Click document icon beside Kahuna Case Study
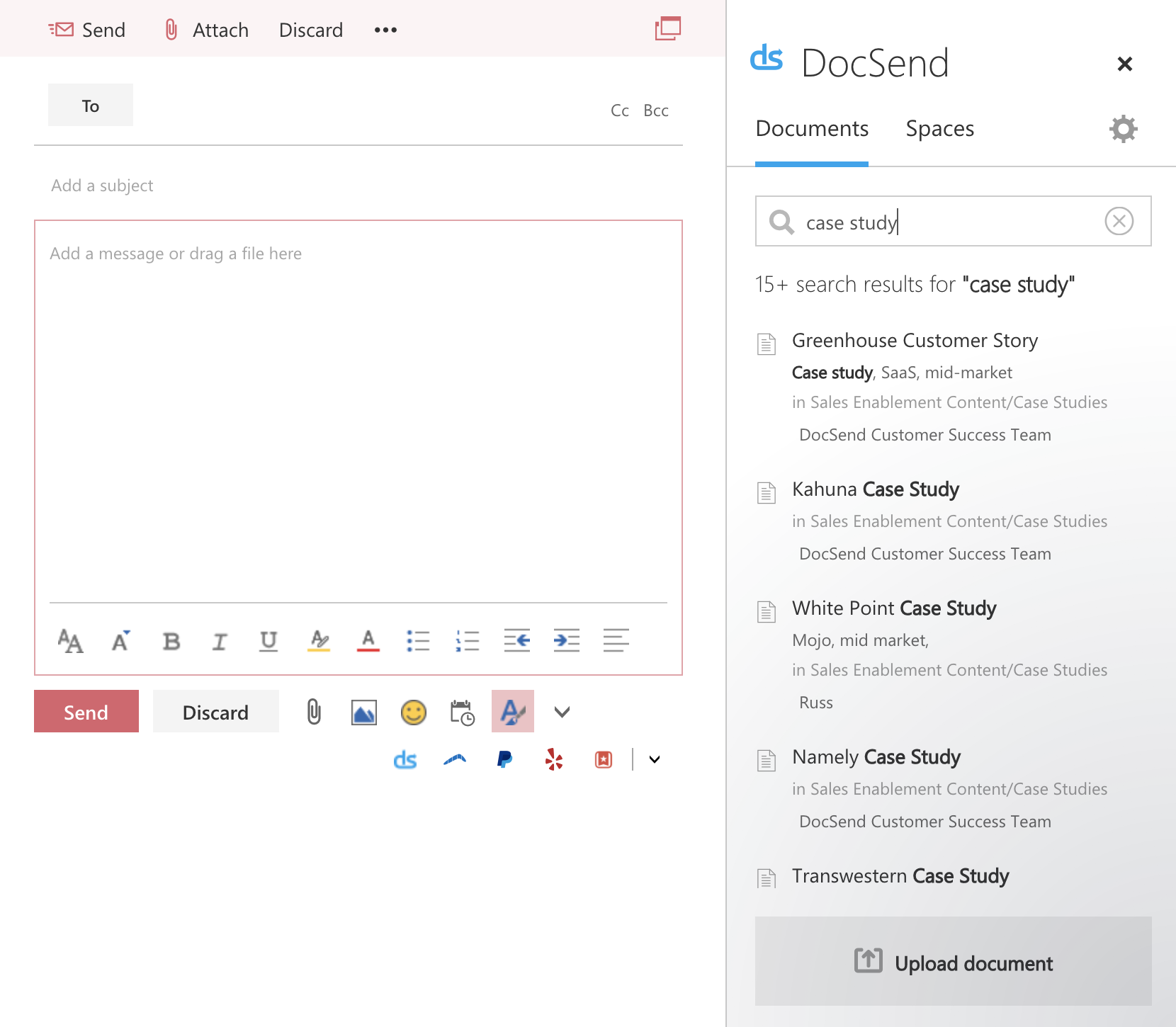1176x1027 pixels. pos(767,492)
